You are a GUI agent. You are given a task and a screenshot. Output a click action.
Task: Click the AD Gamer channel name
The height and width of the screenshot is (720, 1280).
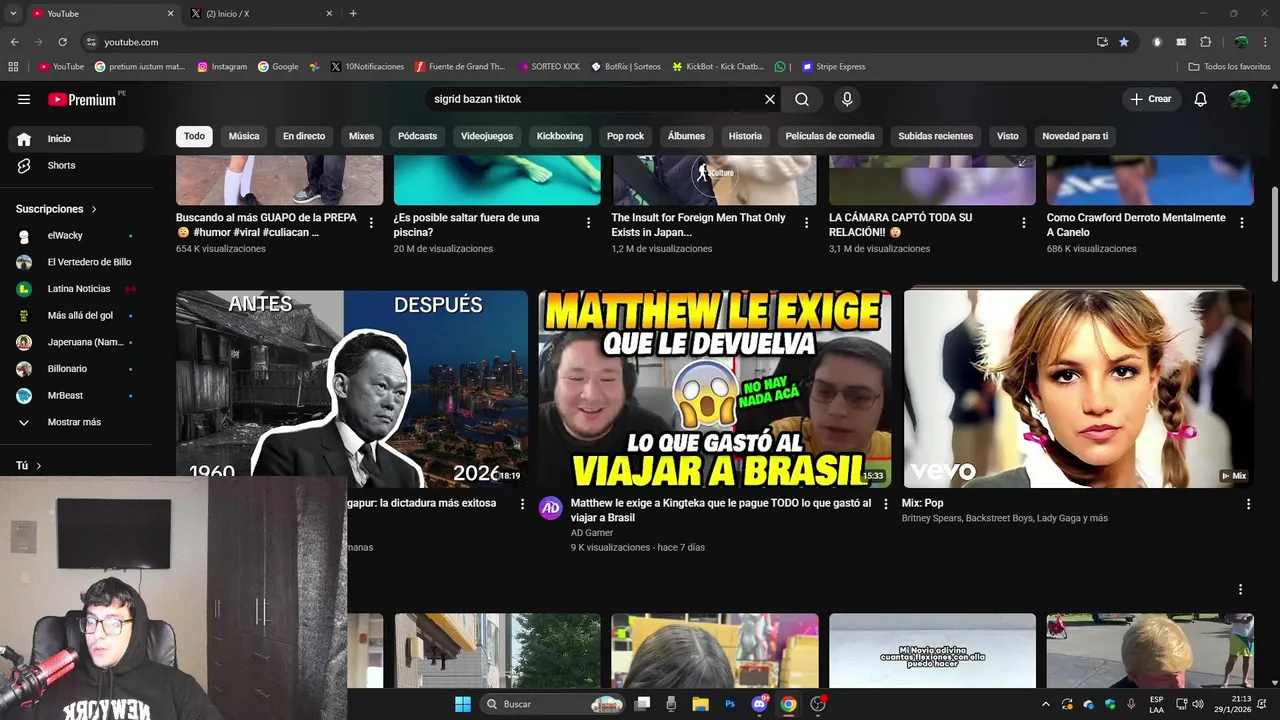tap(592, 533)
